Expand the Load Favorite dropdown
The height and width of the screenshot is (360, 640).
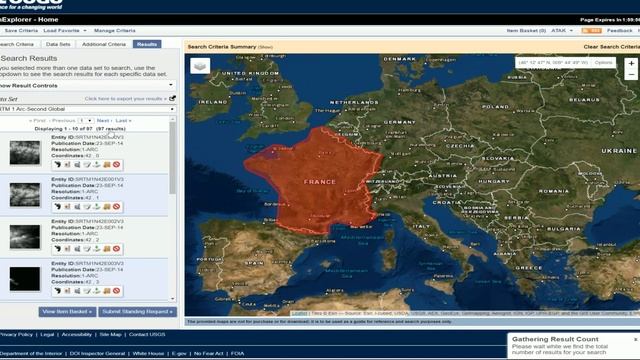point(65,31)
